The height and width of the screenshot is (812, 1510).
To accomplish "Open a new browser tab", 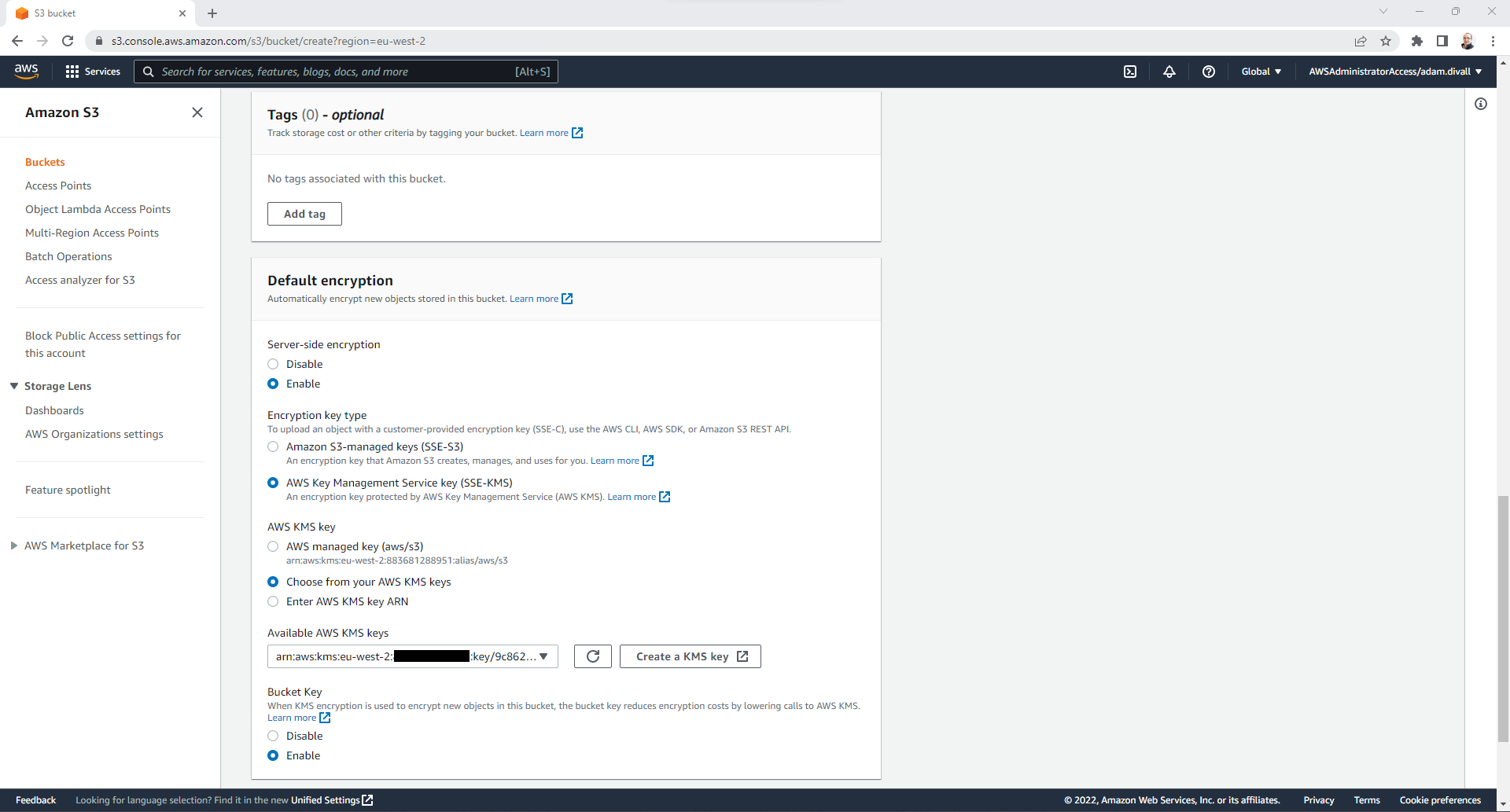I will [x=212, y=13].
